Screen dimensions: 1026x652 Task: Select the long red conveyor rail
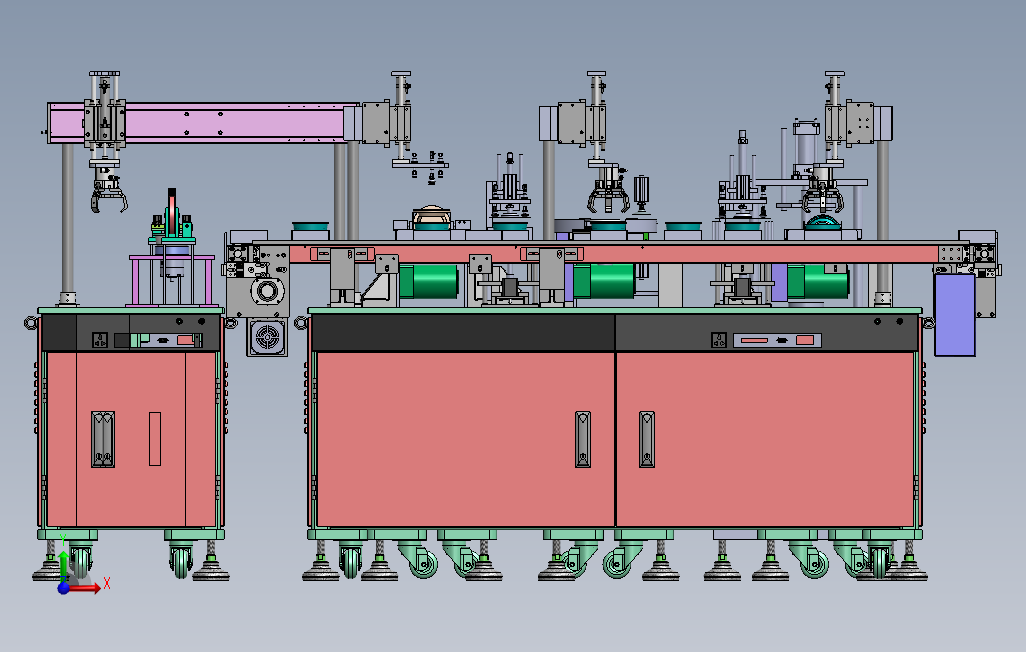point(613,254)
